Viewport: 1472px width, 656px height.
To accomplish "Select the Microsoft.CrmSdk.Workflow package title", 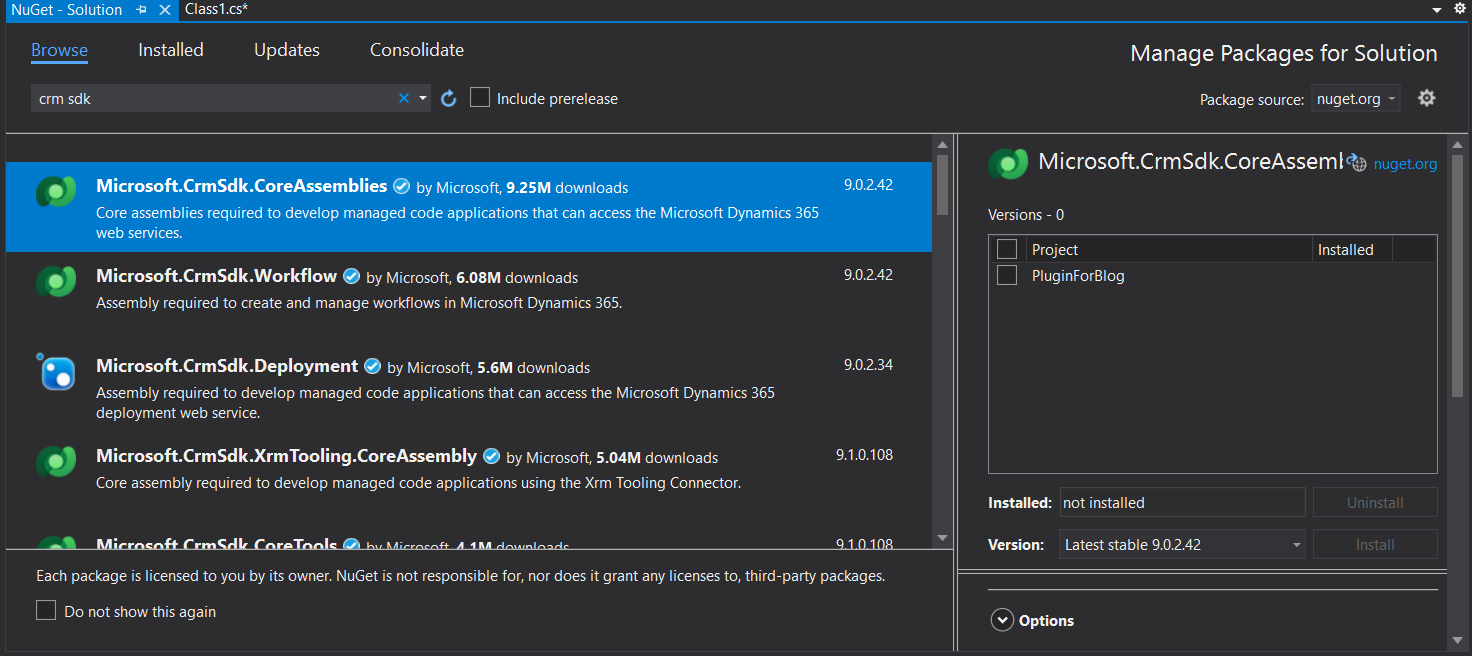I will [x=216, y=276].
